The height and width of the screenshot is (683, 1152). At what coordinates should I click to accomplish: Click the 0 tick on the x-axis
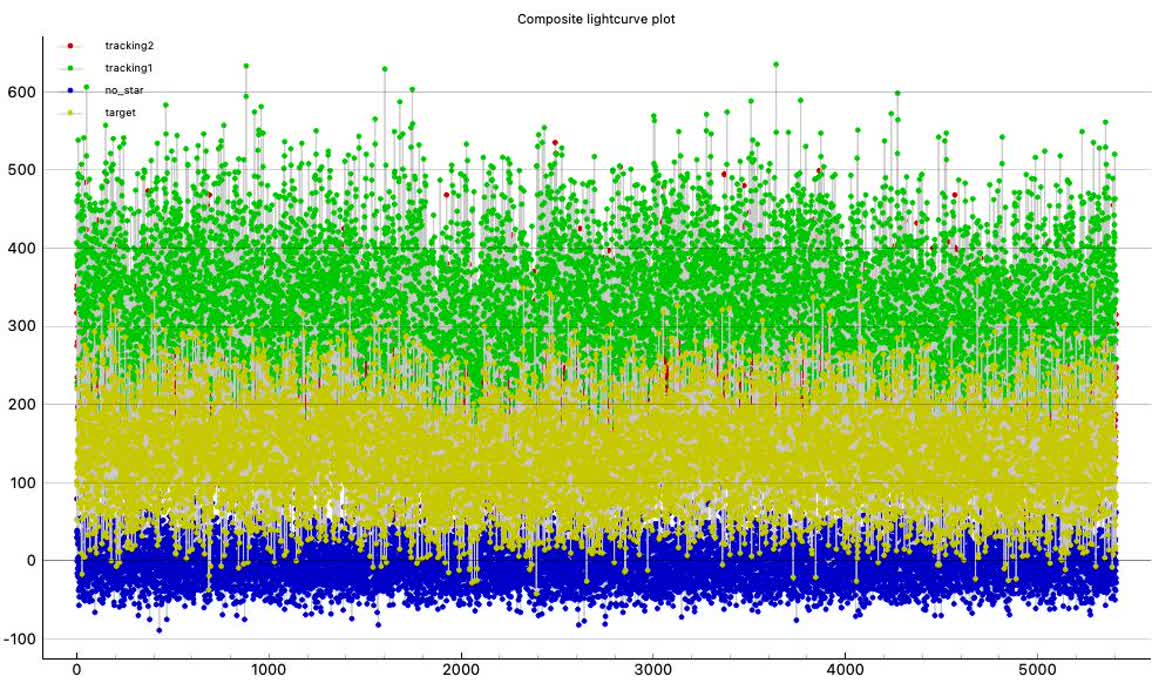pyautogui.click(x=76, y=670)
